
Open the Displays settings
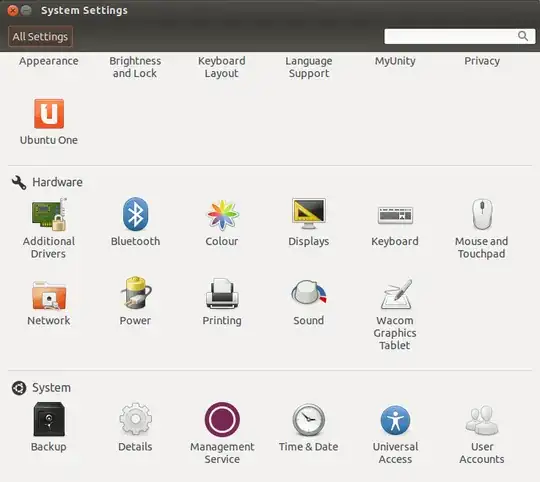tap(309, 213)
